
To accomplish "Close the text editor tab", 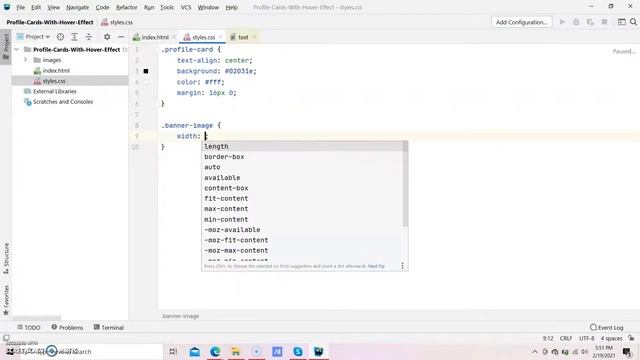I will [x=254, y=37].
